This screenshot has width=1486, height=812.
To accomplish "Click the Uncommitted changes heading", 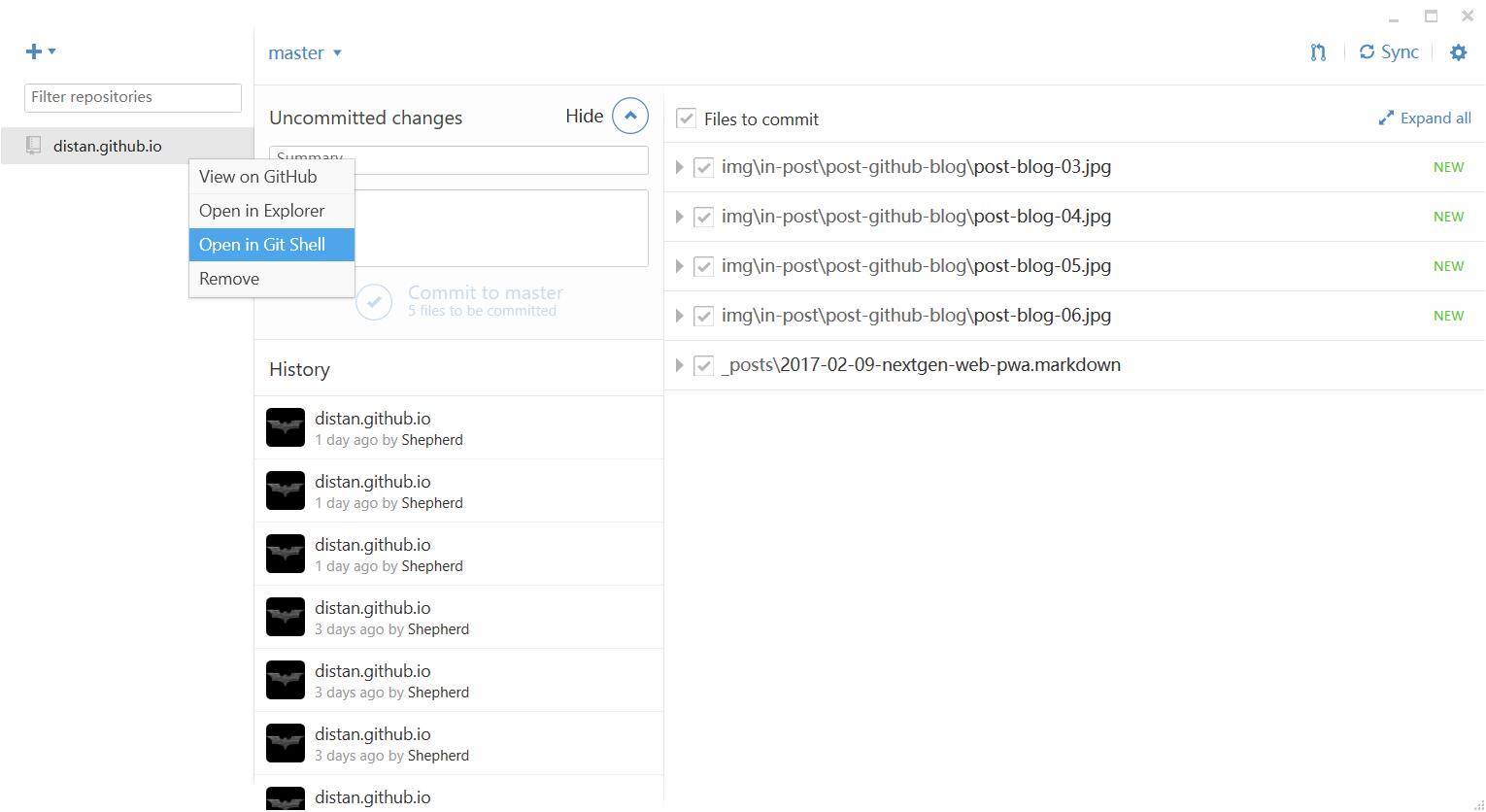I will [x=365, y=118].
